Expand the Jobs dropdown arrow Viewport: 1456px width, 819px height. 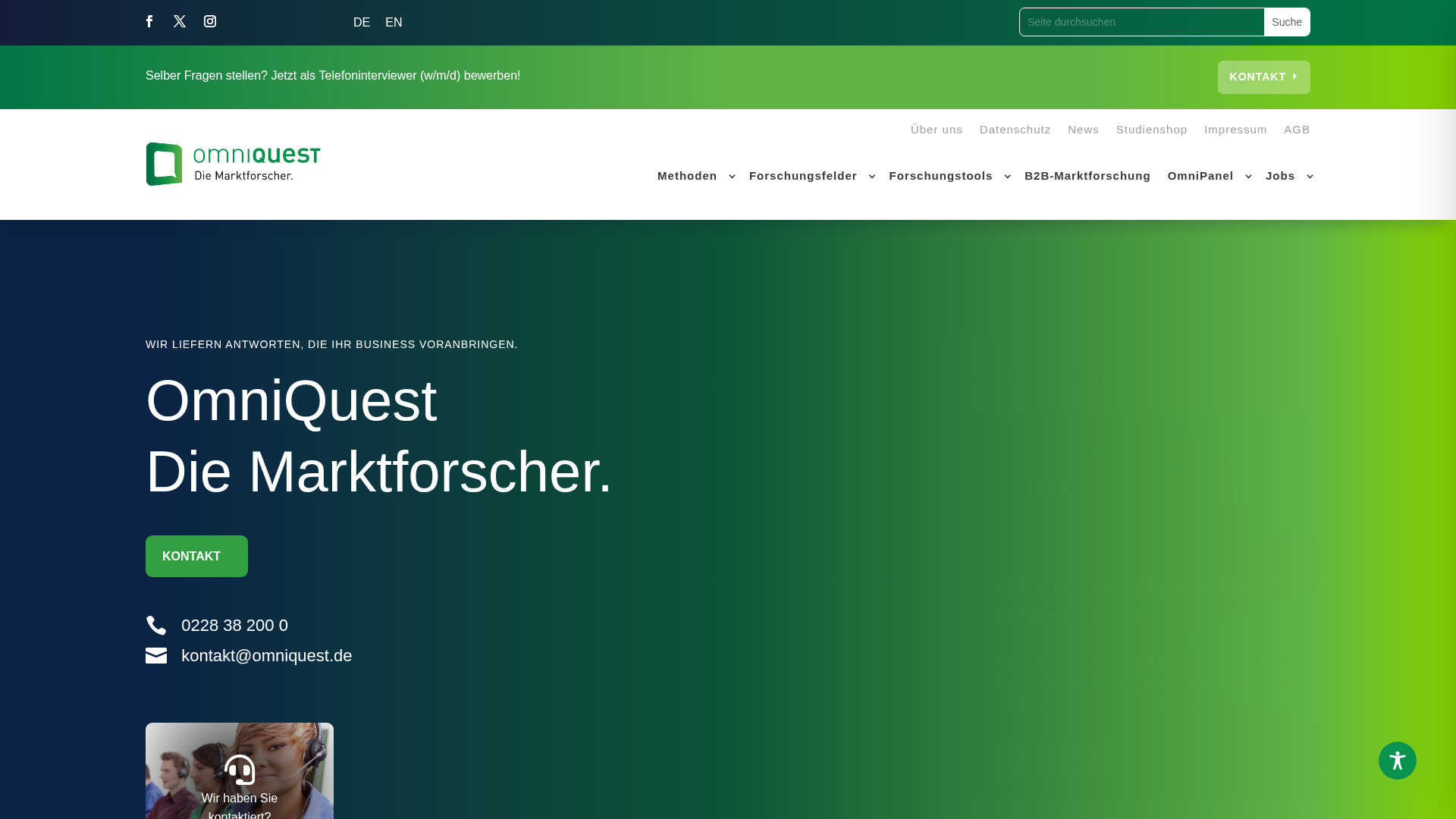tap(1310, 177)
